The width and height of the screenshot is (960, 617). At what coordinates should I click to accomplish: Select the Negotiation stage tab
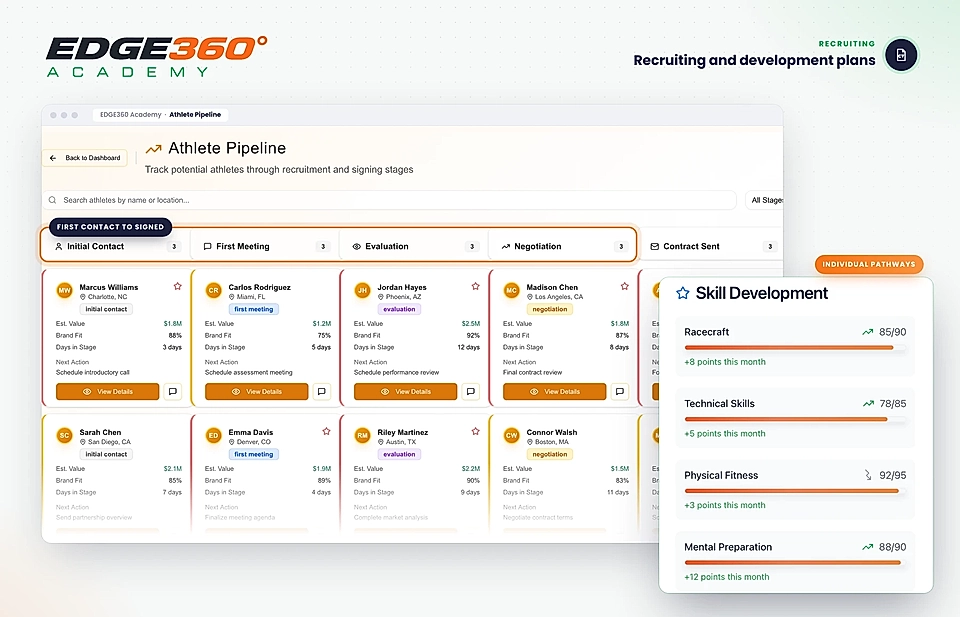(563, 246)
